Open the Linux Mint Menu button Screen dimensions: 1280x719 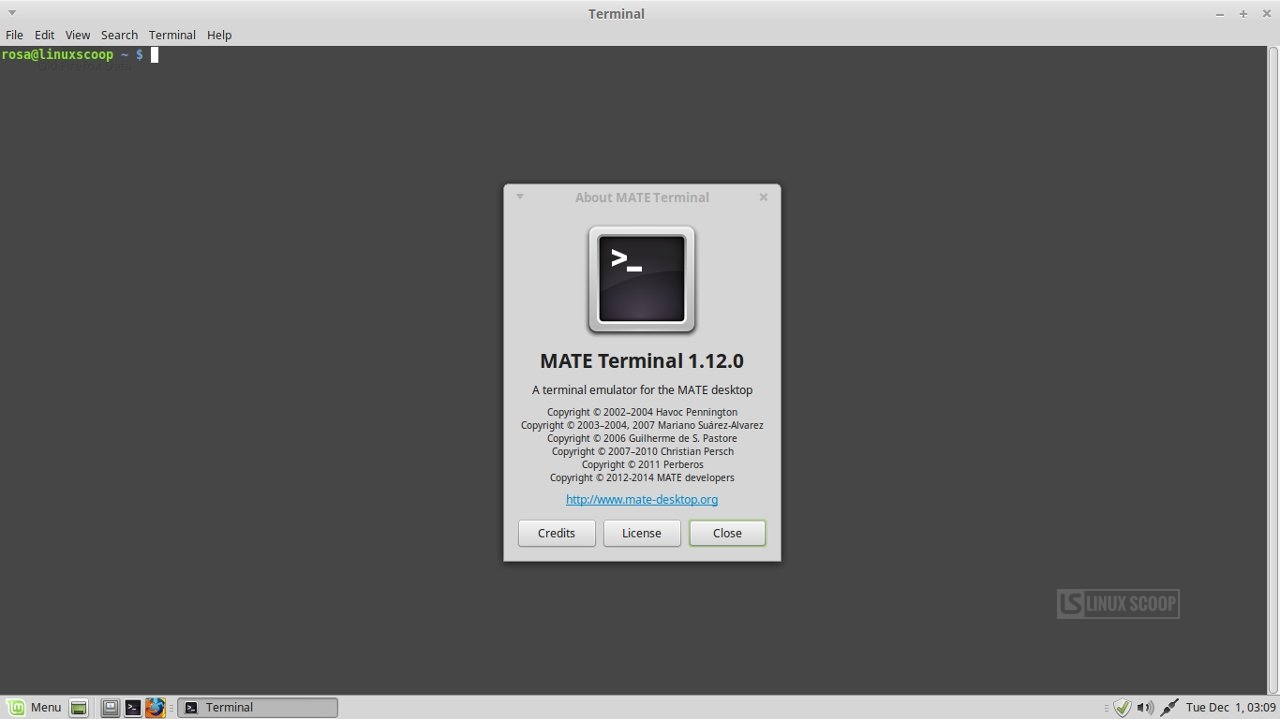(34, 707)
